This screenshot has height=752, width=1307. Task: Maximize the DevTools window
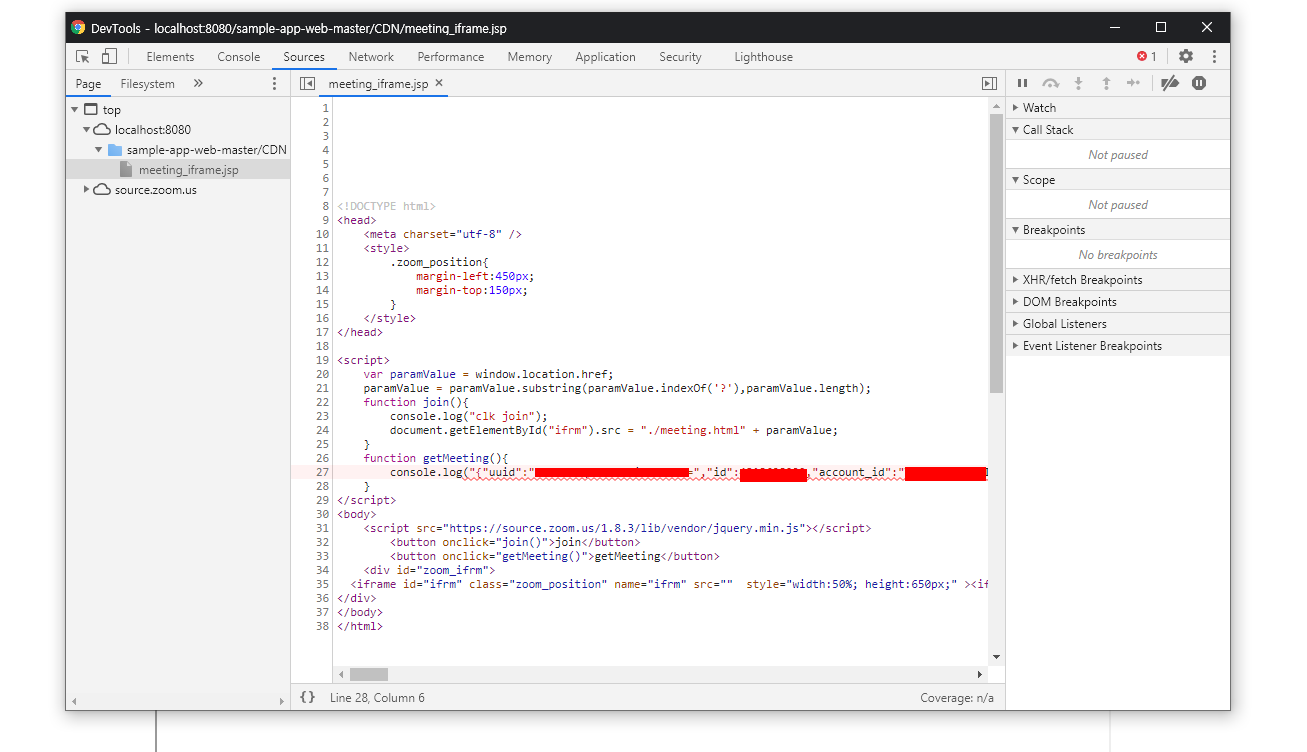pos(1161,28)
